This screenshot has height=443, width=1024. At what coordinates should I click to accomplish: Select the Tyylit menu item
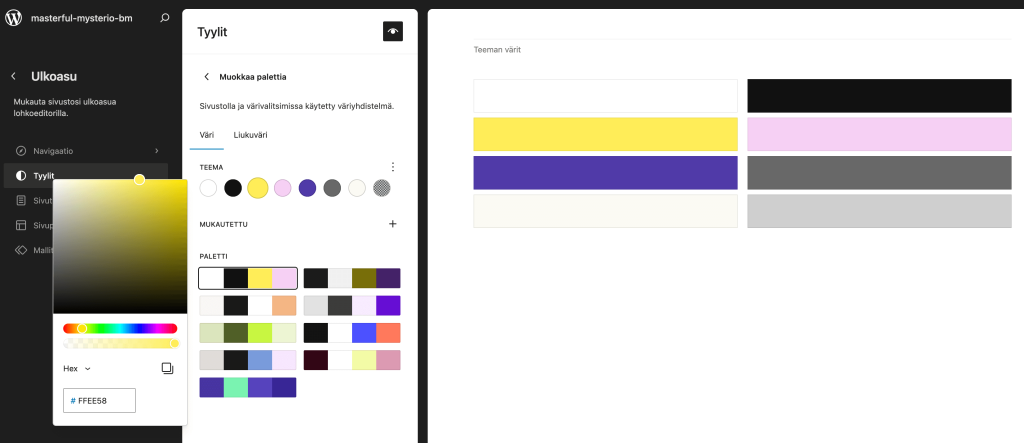click(86, 176)
